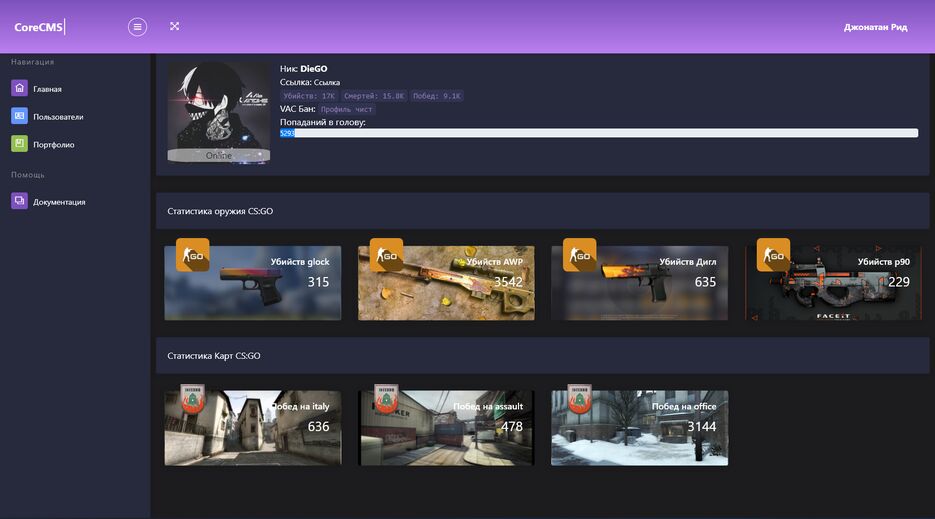
Task: Click the 636 italy wins value
Action: (x=318, y=427)
